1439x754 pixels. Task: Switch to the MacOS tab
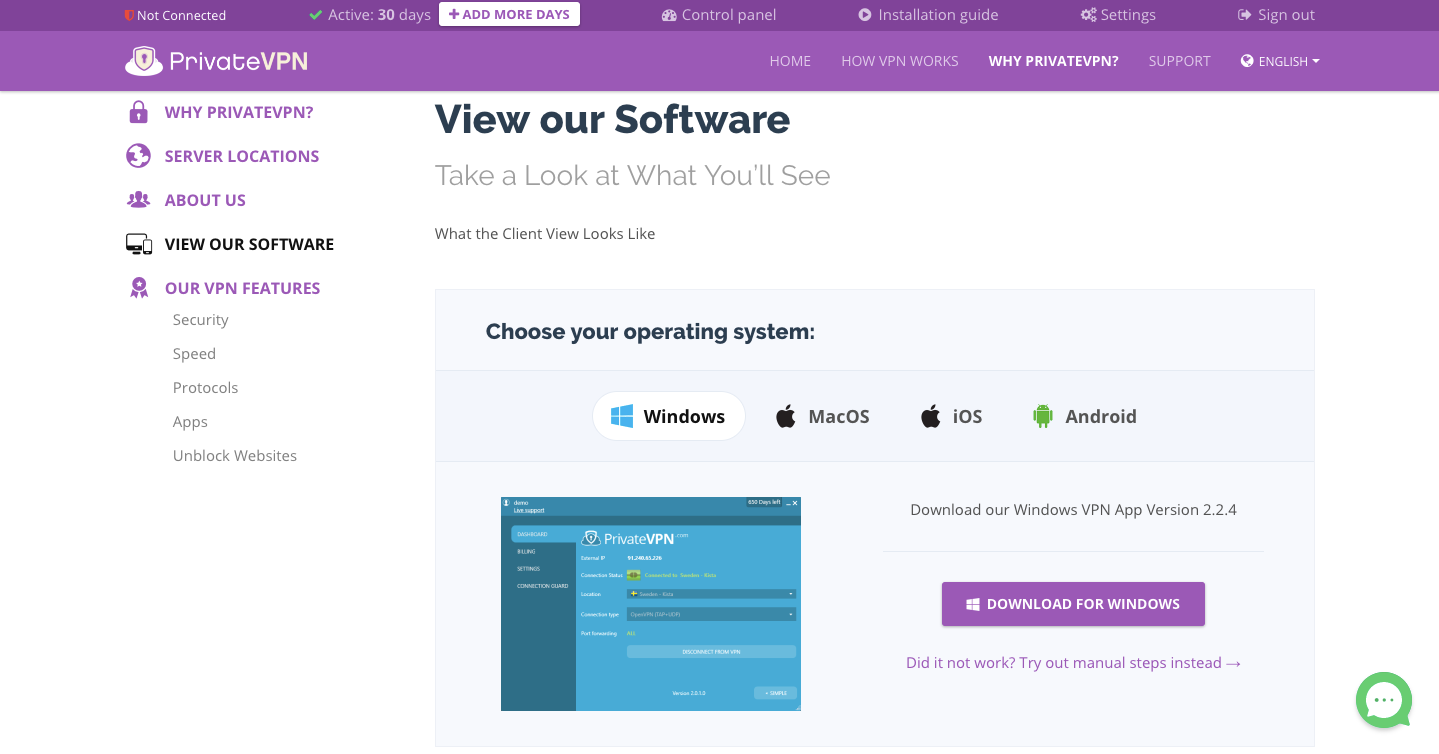(x=822, y=416)
